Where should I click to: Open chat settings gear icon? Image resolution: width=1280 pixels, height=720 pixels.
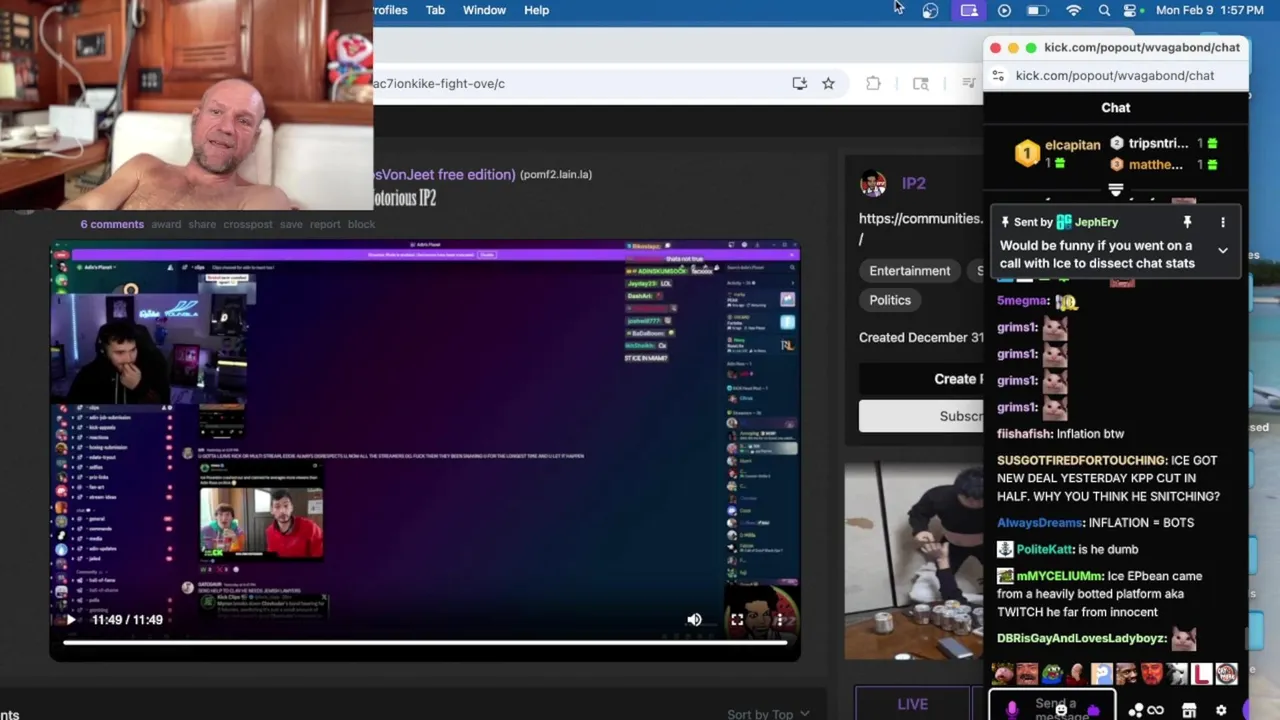tap(1221, 710)
